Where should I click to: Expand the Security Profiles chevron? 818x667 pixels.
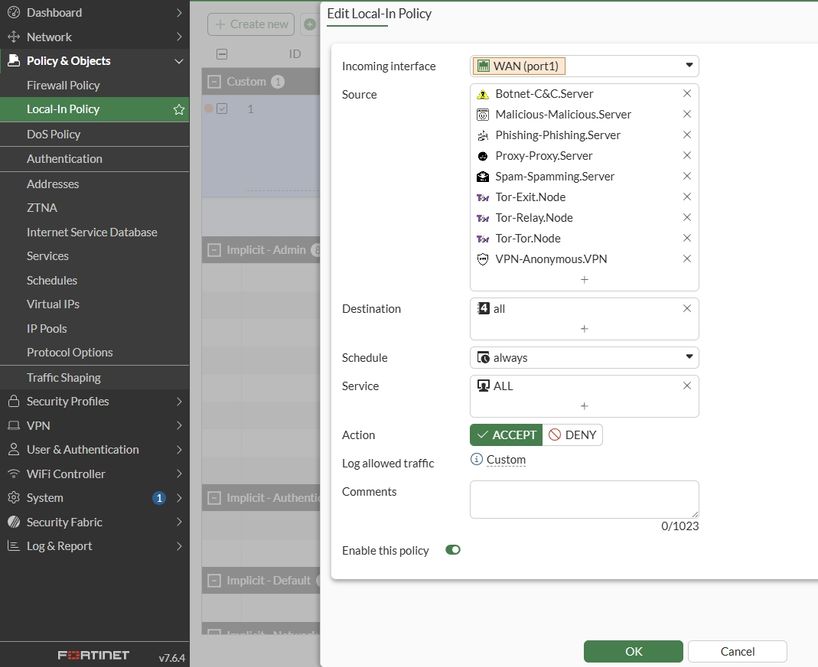point(179,401)
